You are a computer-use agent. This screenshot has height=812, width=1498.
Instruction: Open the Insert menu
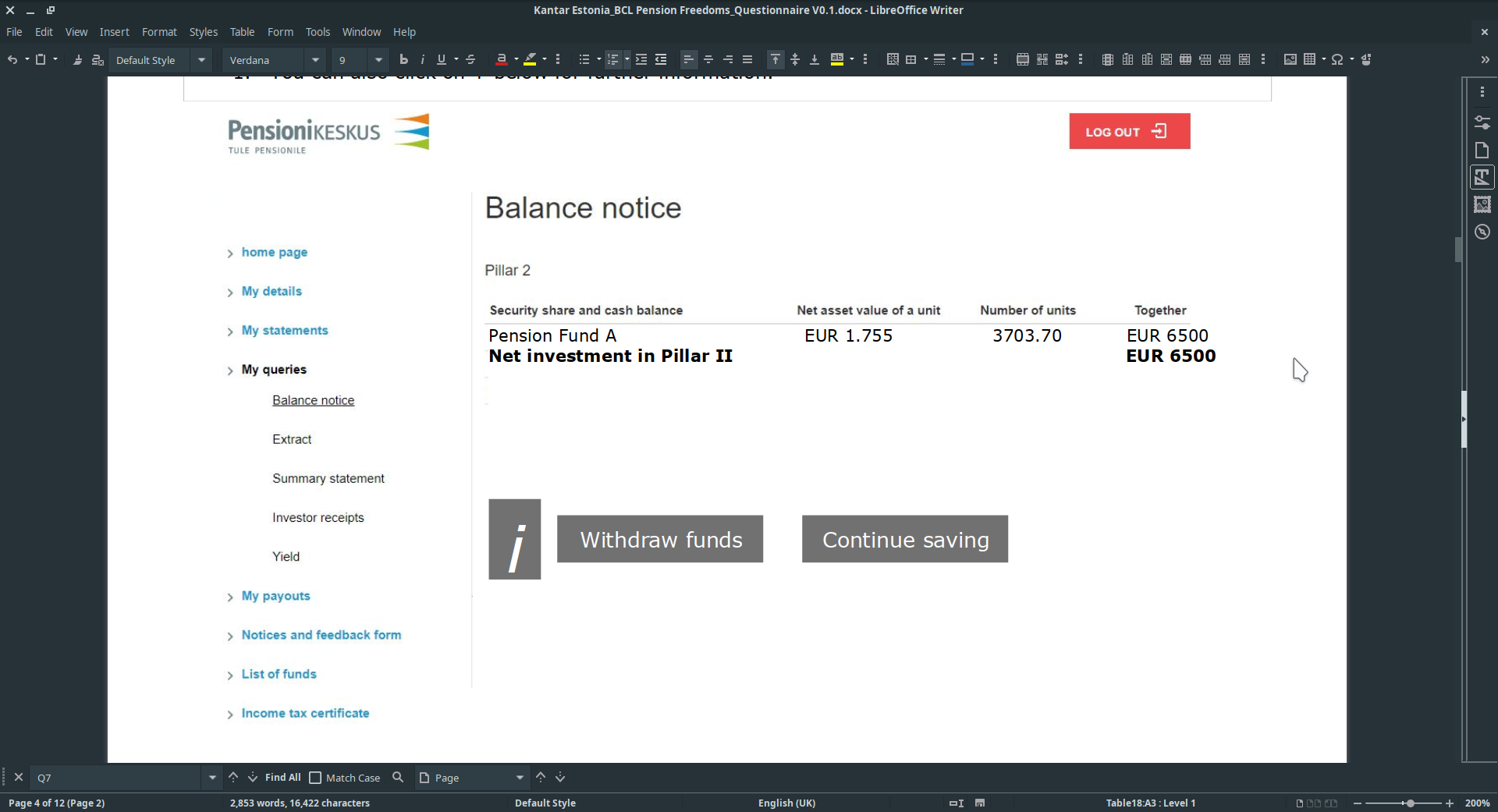(x=115, y=32)
